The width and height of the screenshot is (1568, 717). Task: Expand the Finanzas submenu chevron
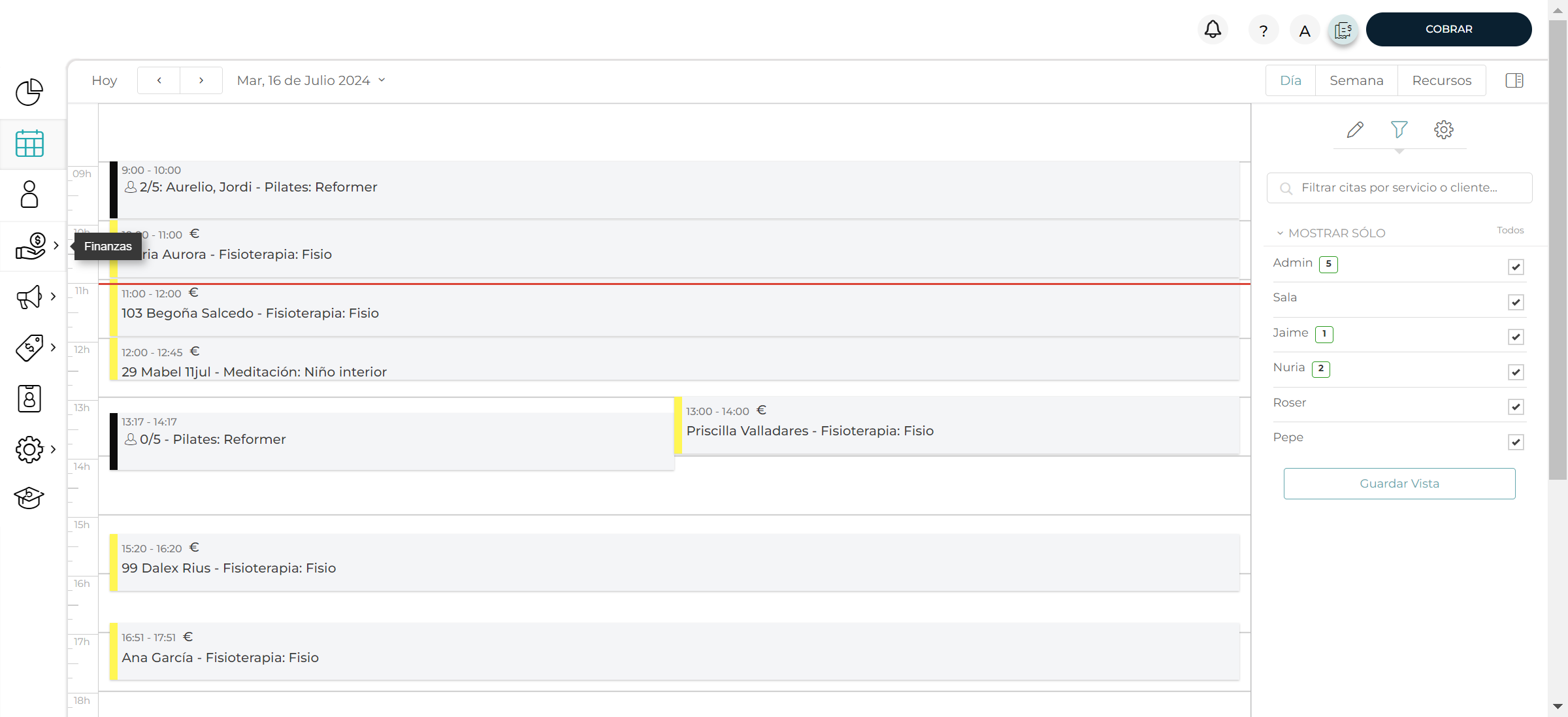56,246
